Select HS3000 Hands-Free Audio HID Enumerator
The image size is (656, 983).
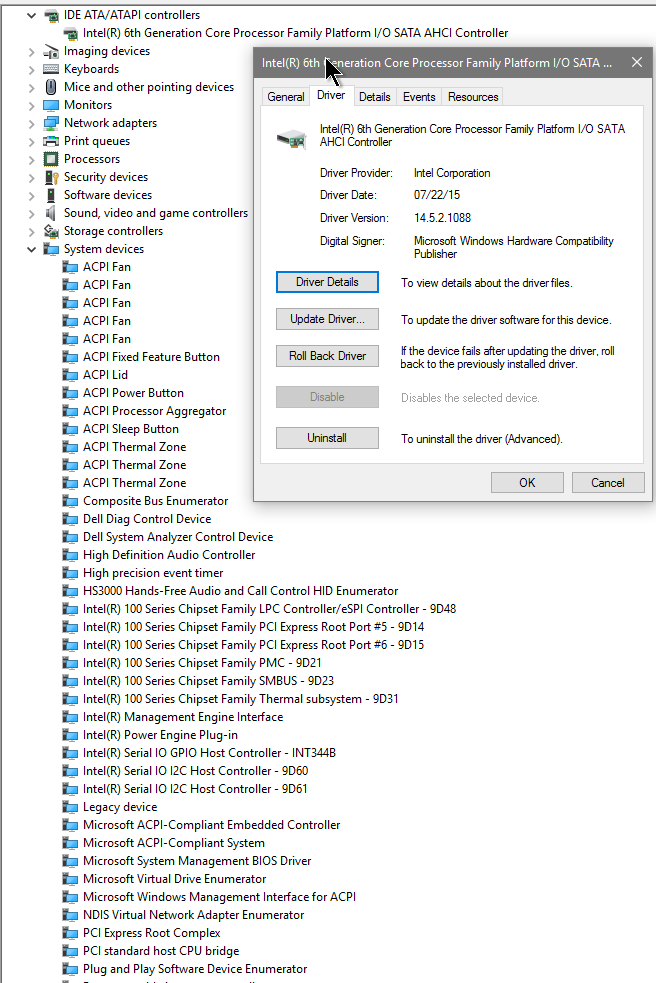240,591
